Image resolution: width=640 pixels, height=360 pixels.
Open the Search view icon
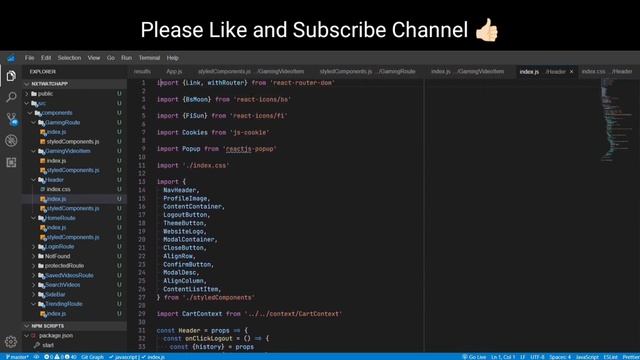[11, 97]
